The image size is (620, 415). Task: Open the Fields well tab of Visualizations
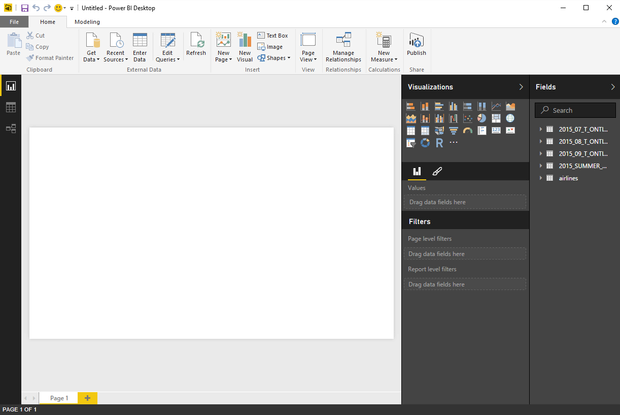[417, 171]
